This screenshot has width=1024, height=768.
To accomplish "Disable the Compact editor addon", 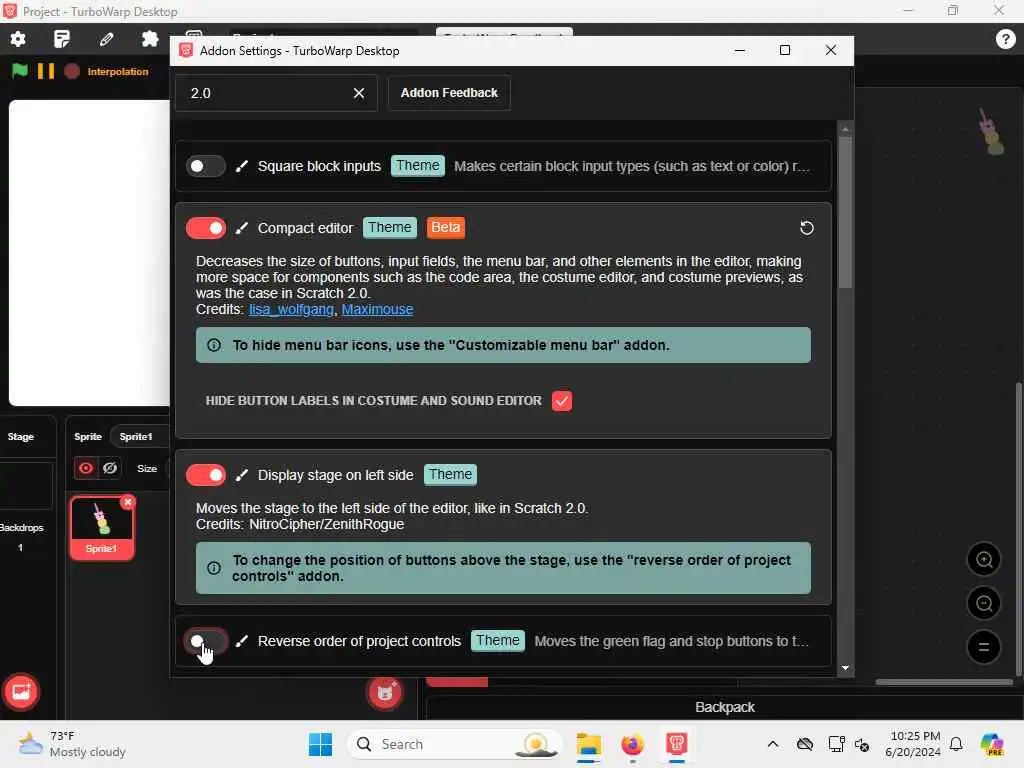I will pyautogui.click(x=206, y=228).
